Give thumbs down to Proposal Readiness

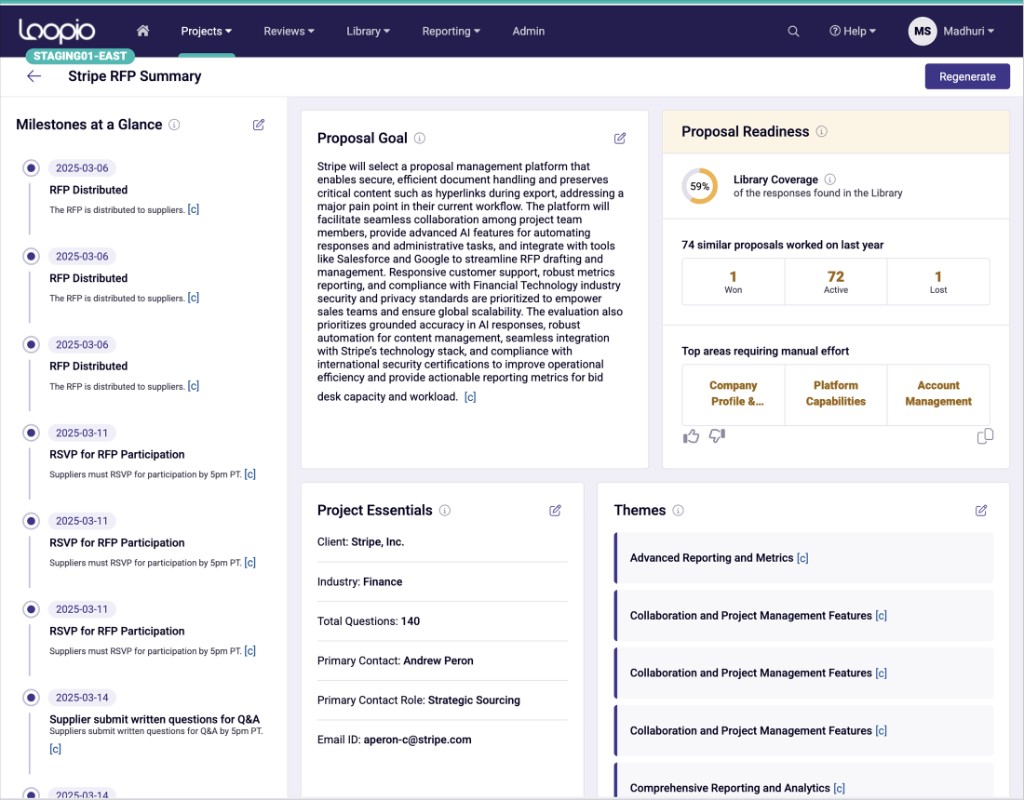[717, 436]
